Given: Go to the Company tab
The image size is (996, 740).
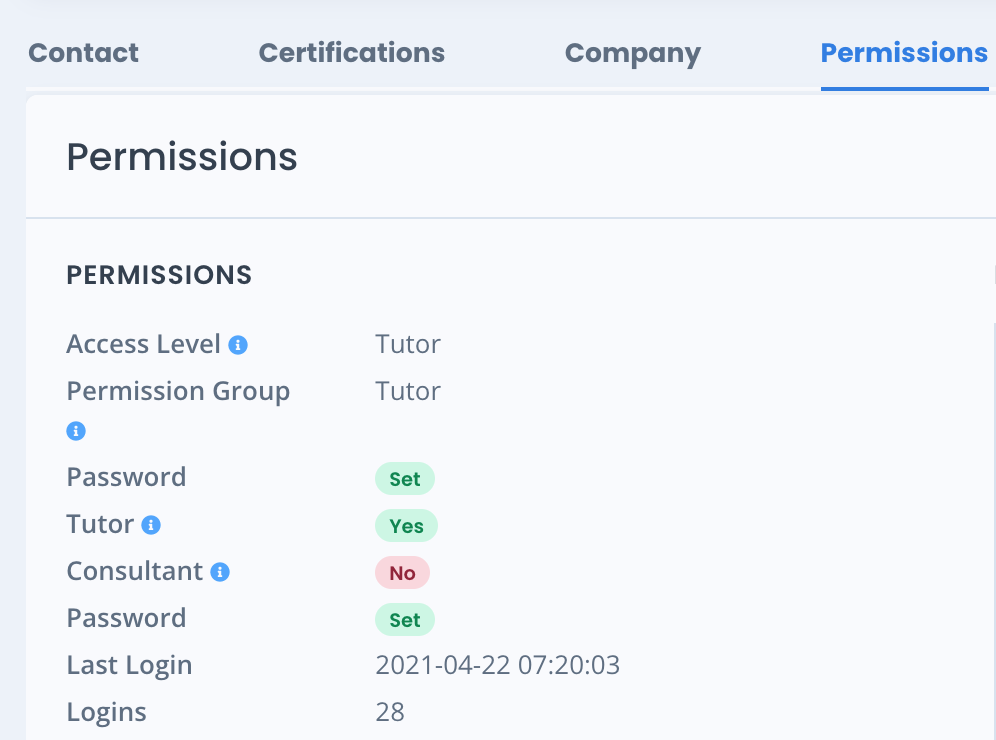Looking at the screenshot, I should pyautogui.click(x=633, y=54).
